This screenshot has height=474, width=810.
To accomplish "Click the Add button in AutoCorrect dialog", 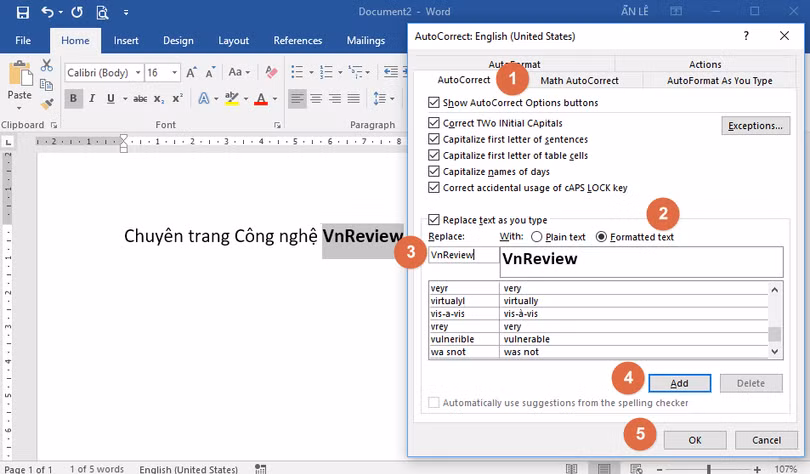I will (x=679, y=383).
